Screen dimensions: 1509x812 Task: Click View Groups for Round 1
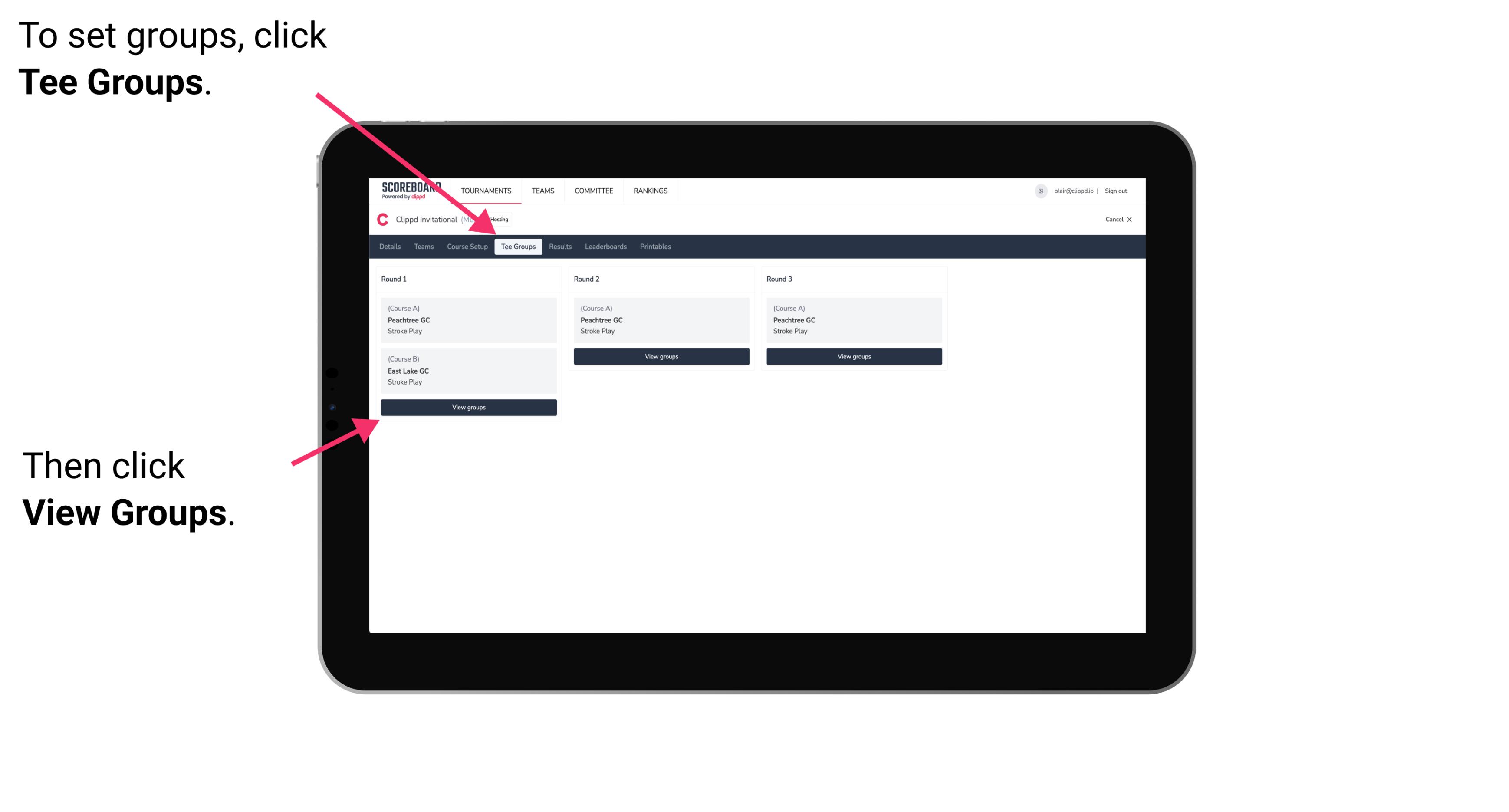468,407
